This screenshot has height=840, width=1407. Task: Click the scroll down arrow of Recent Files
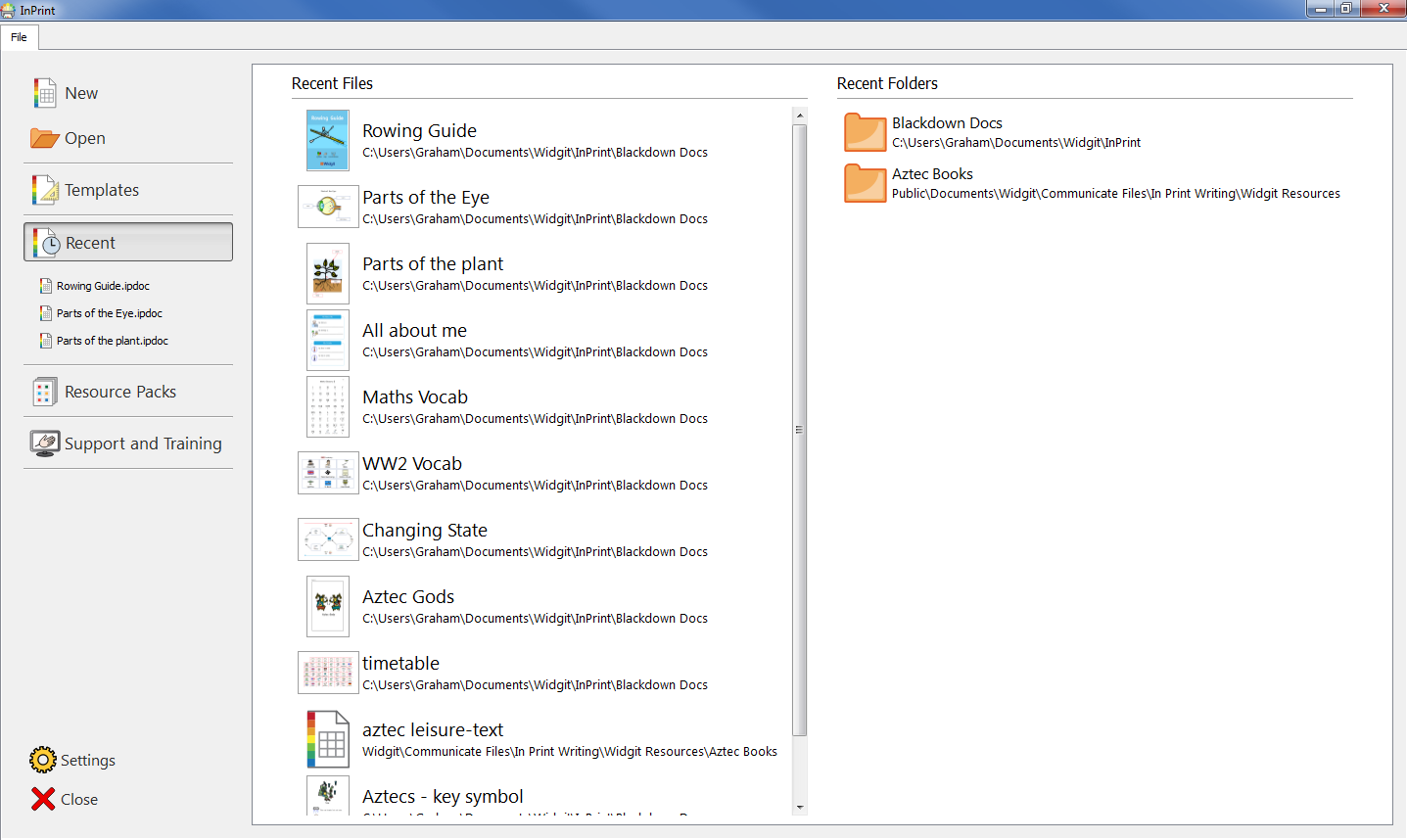[x=800, y=808]
